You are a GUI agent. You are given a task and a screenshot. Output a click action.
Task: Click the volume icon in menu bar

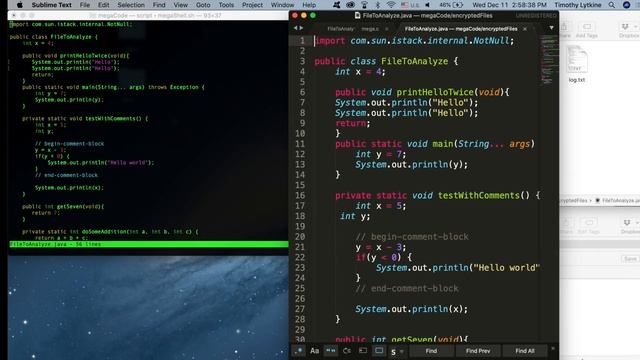427,5
